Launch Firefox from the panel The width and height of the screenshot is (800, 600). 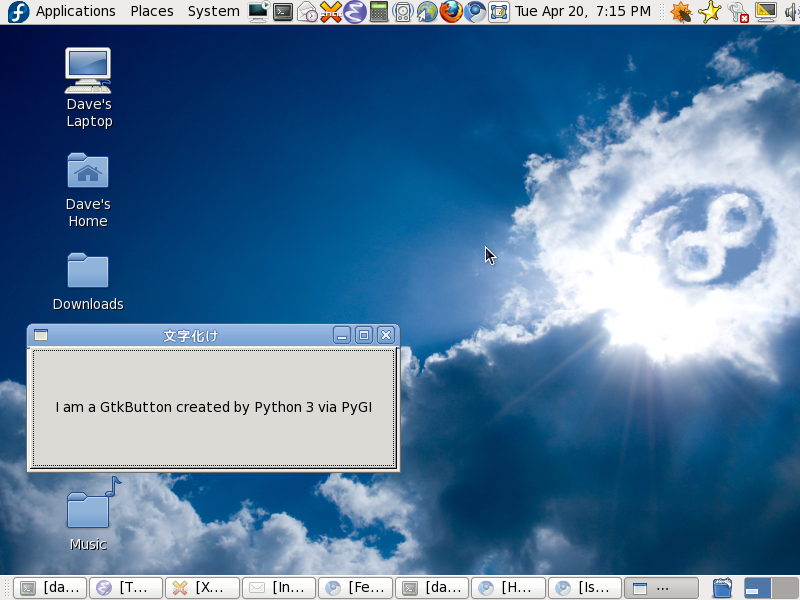(x=451, y=12)
